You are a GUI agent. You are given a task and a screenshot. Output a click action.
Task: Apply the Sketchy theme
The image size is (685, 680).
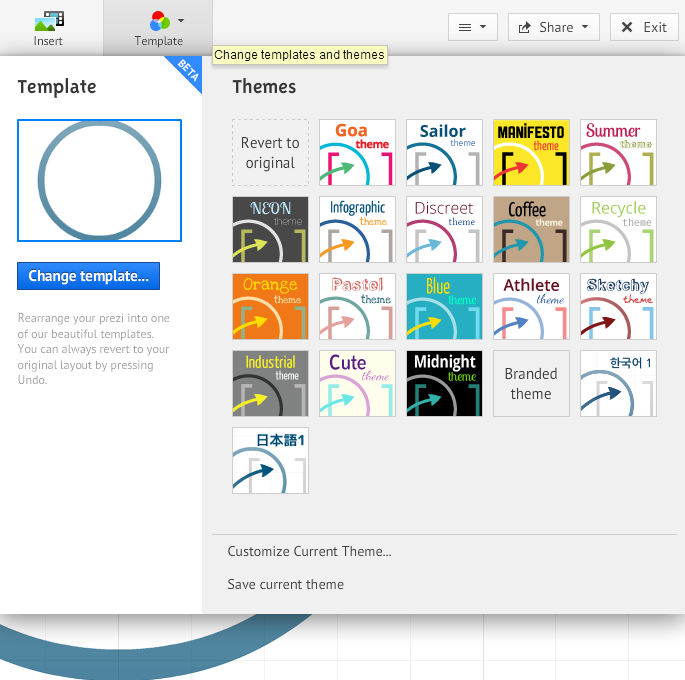[x=618, y=307]
